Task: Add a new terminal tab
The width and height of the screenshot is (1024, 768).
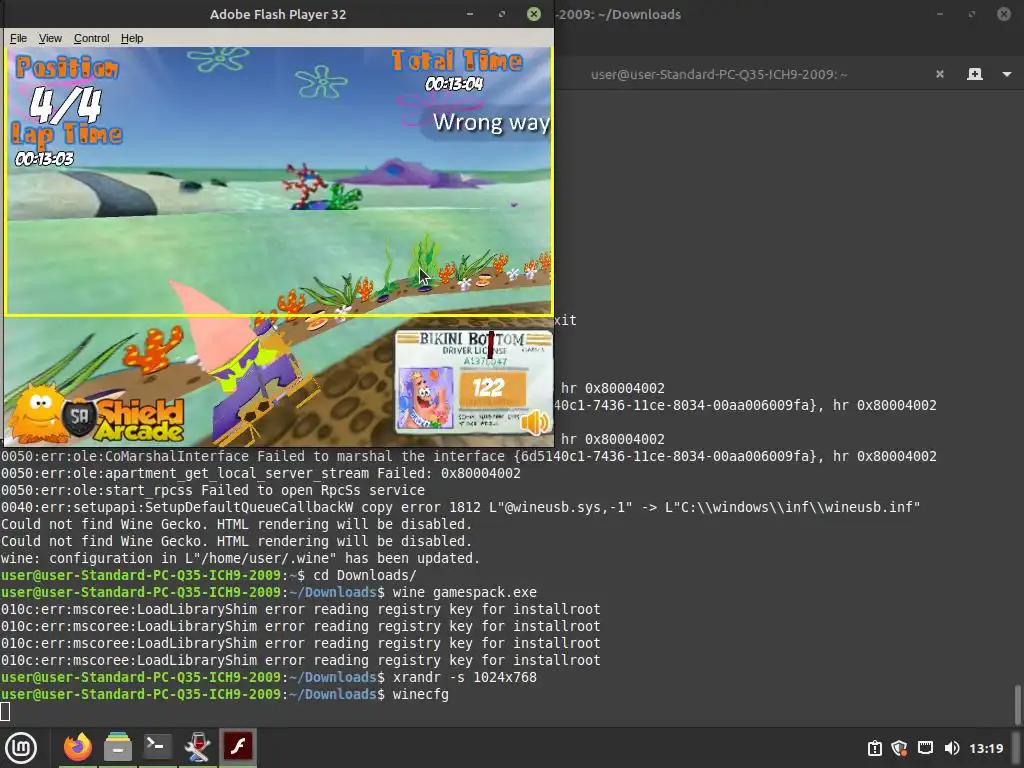Action: click(974, 74)
